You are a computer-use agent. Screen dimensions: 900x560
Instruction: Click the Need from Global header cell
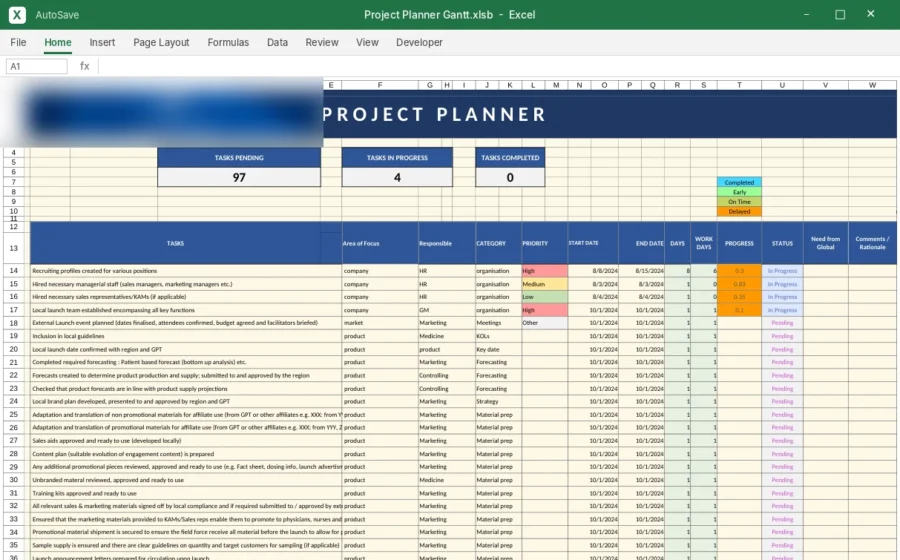(826, 243)
